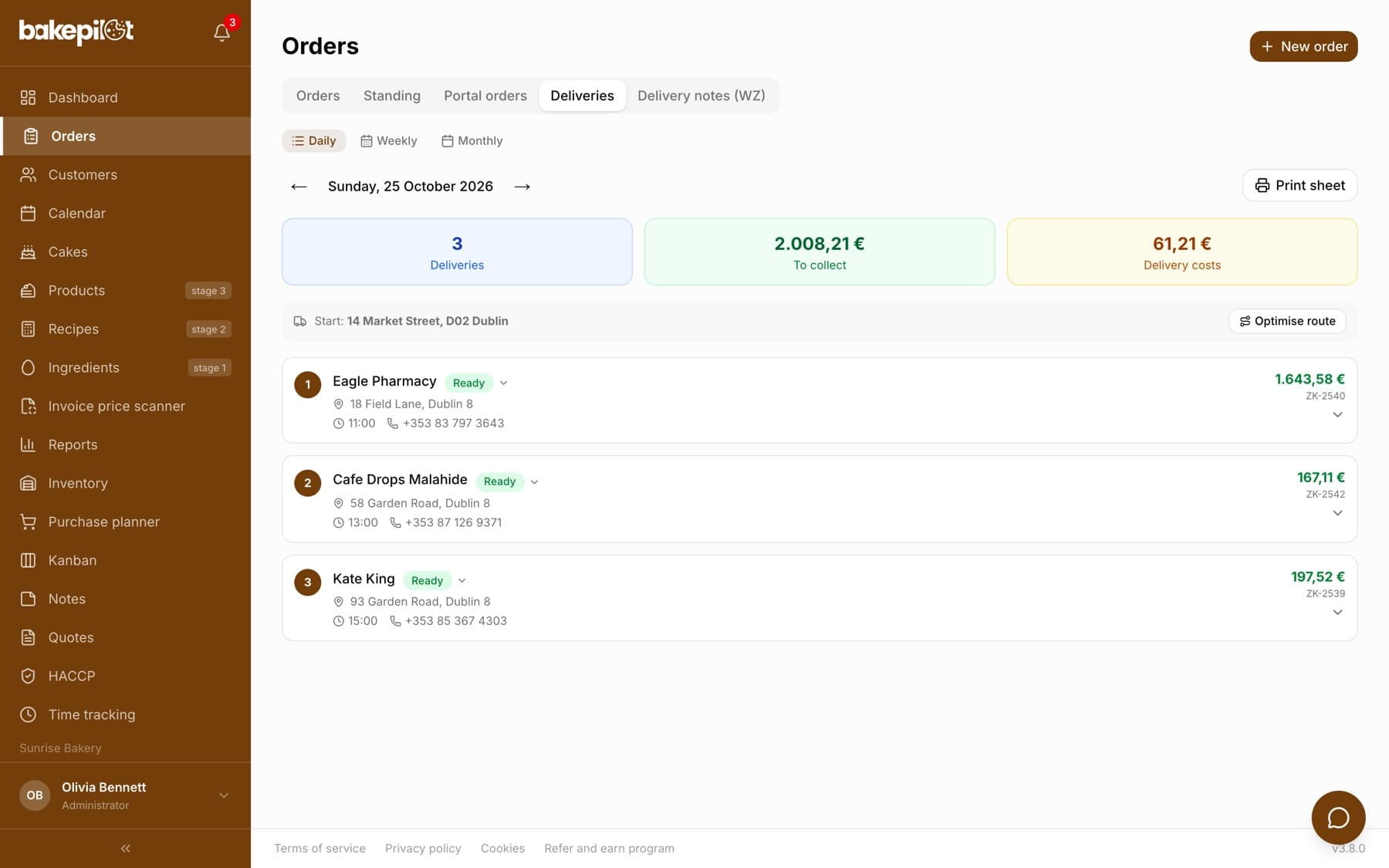Image resolution: width=1389 pixels, height=868 pixels.
Task: Open the notifications bell
Action: pos(222,32)
